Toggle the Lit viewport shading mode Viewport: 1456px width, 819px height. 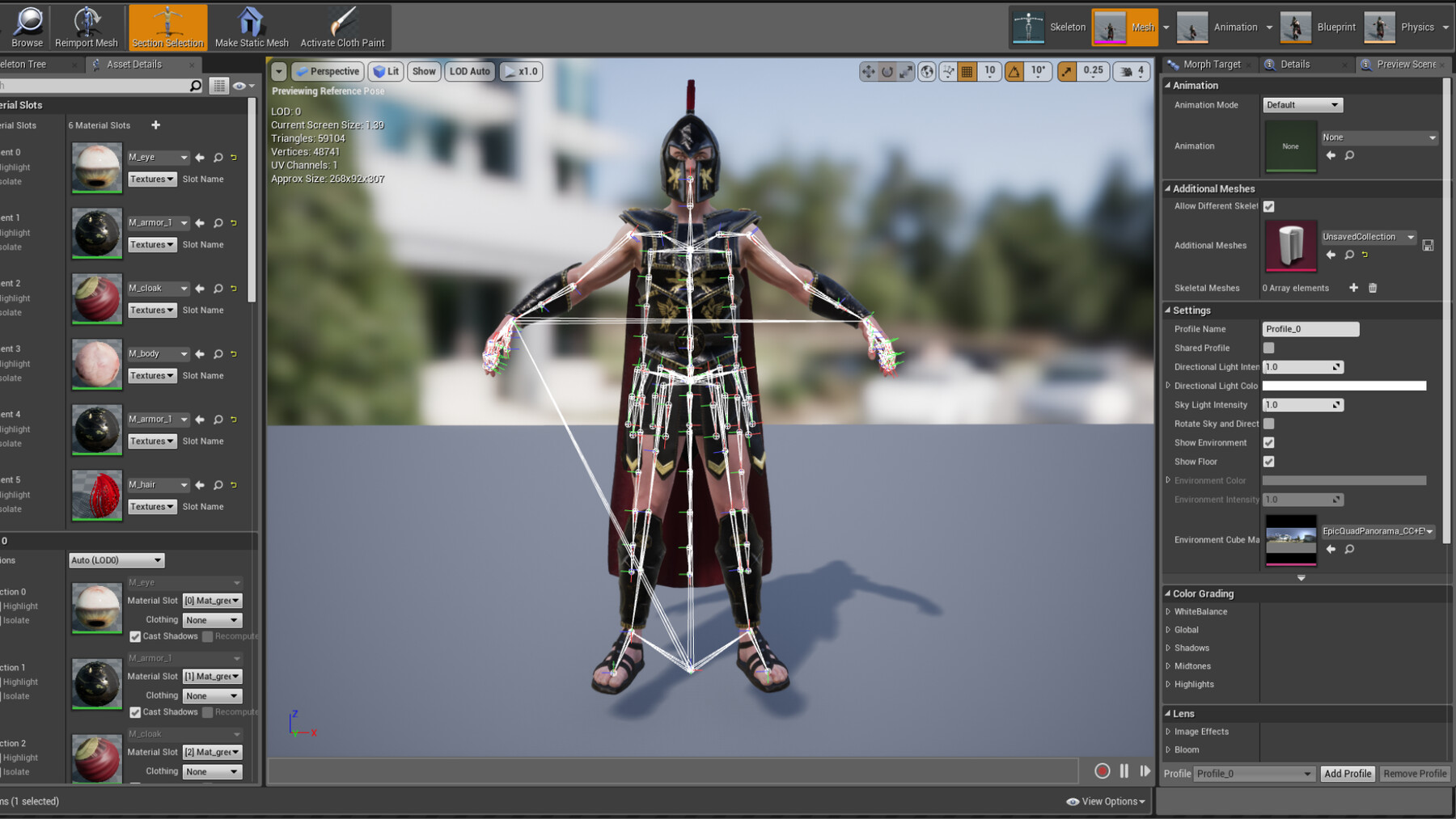386,71
